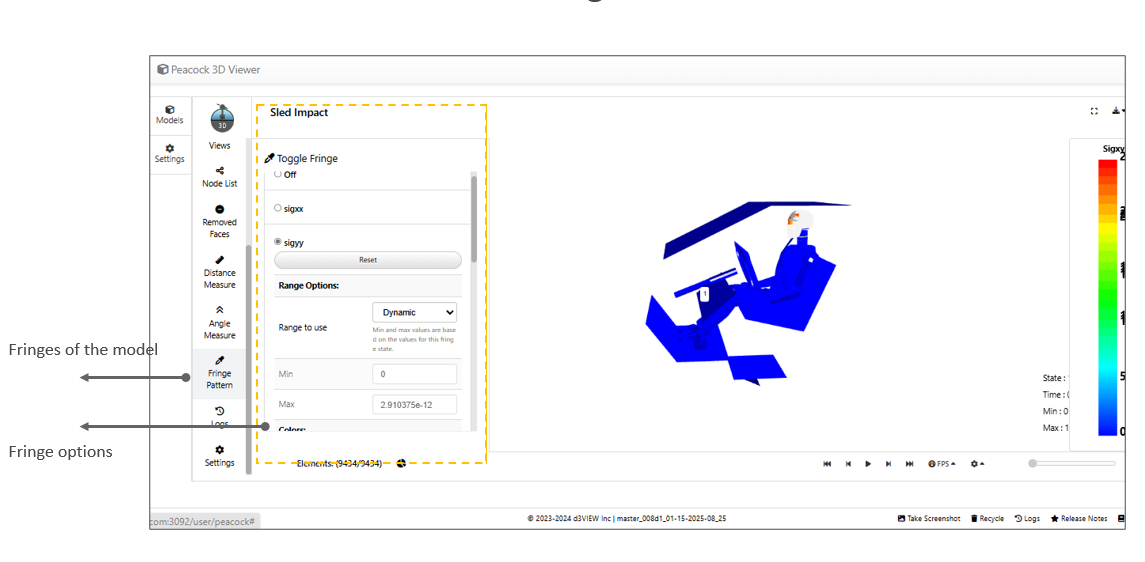Click the Reset fringe button
This screenshot has width=1145, height=562.
(368, 260)
